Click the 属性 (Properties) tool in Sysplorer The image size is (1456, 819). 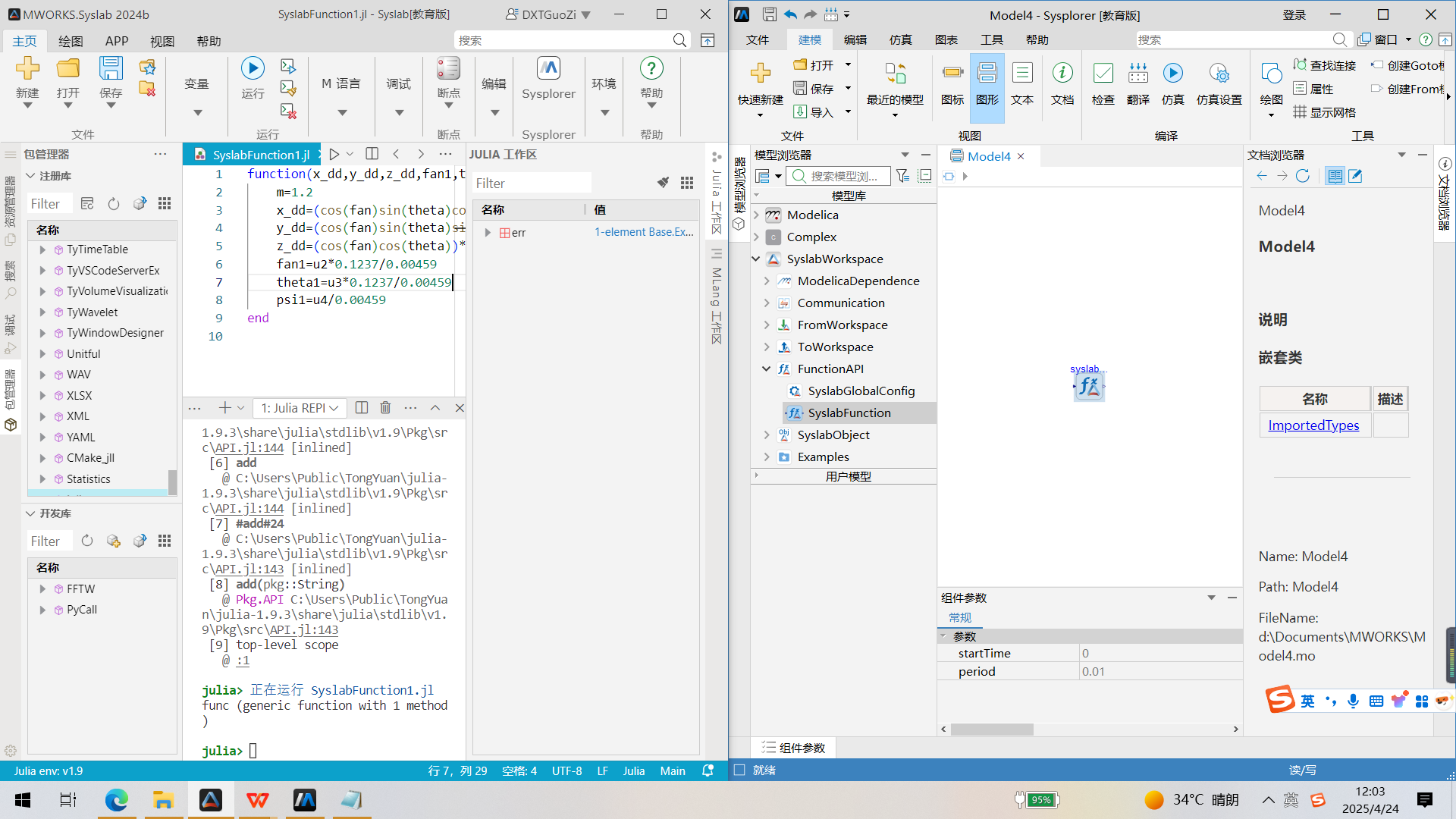1313,89
